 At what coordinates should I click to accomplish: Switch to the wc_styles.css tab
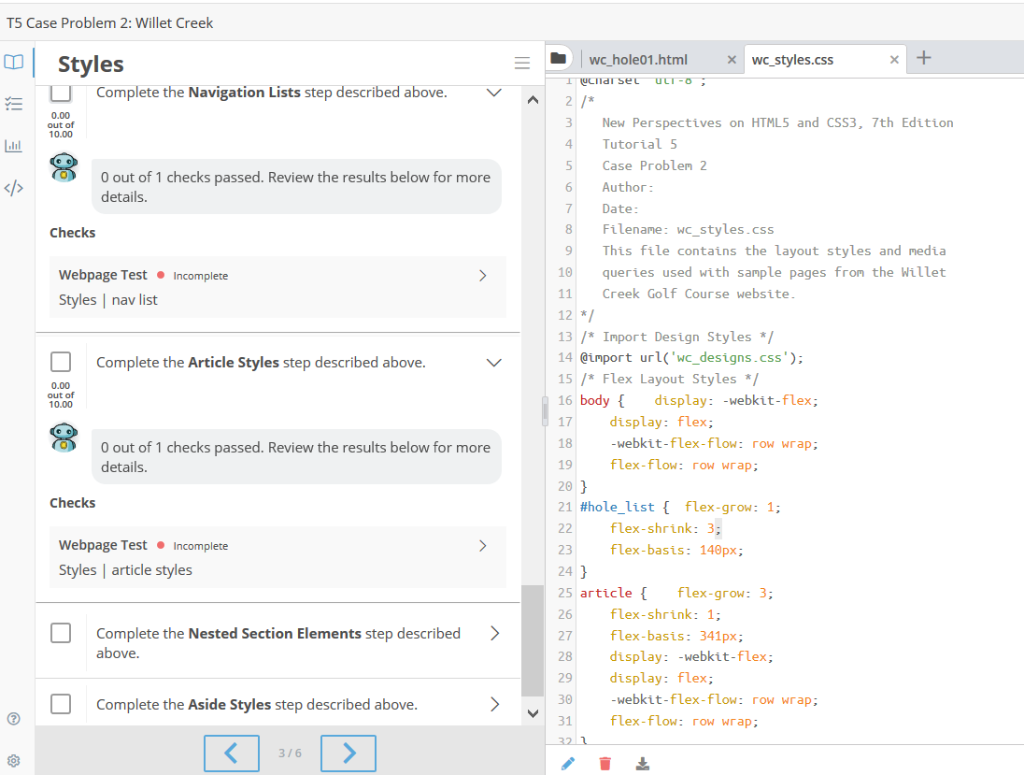point(792,59)
